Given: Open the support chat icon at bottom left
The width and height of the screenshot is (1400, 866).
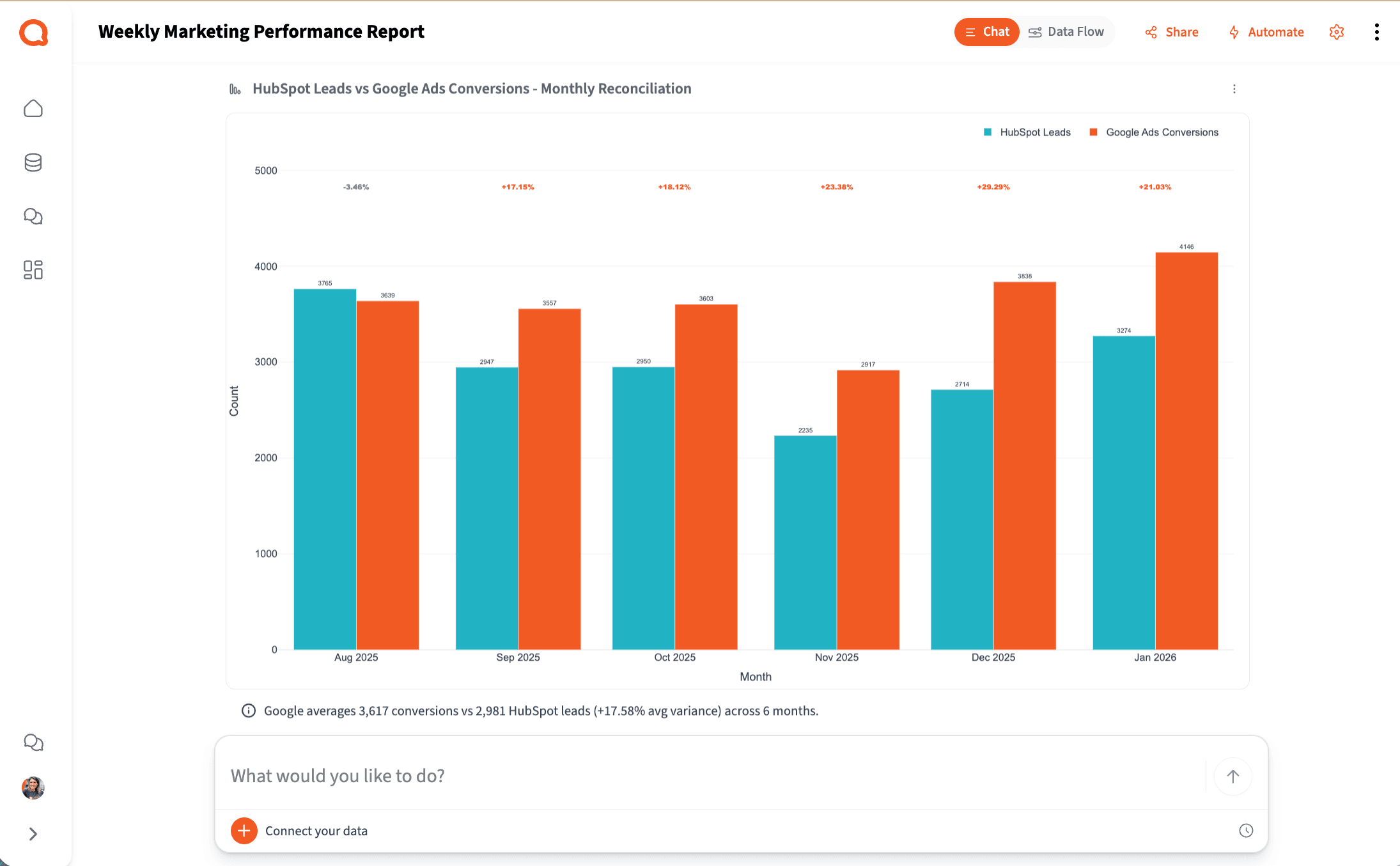Looking at the screenshot, I should pyautogui.click(x=33, y=743).
